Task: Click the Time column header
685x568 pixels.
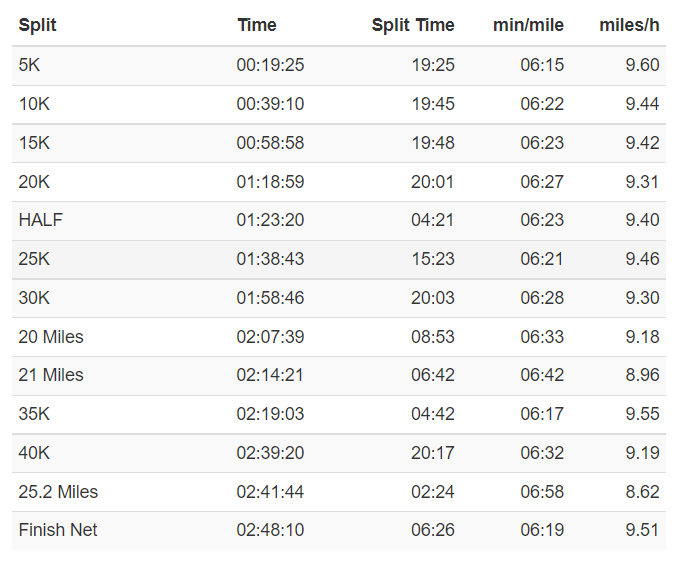Action: pos(257,25)
